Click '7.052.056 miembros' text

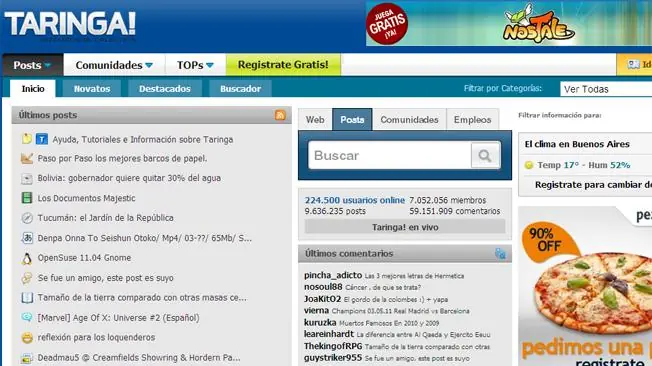coord(448,200)
